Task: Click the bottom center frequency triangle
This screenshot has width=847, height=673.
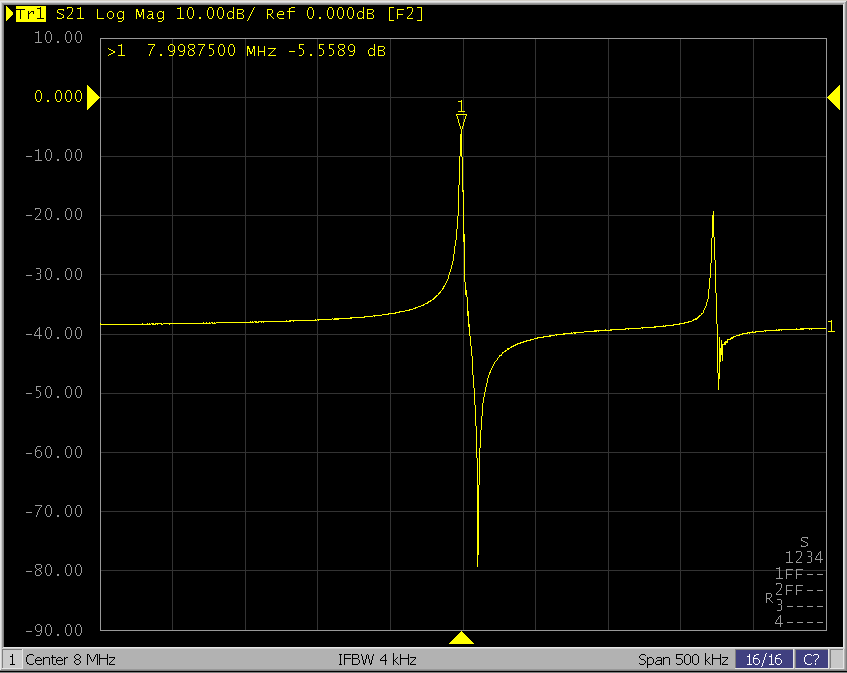Action: [x=461, y=638]
